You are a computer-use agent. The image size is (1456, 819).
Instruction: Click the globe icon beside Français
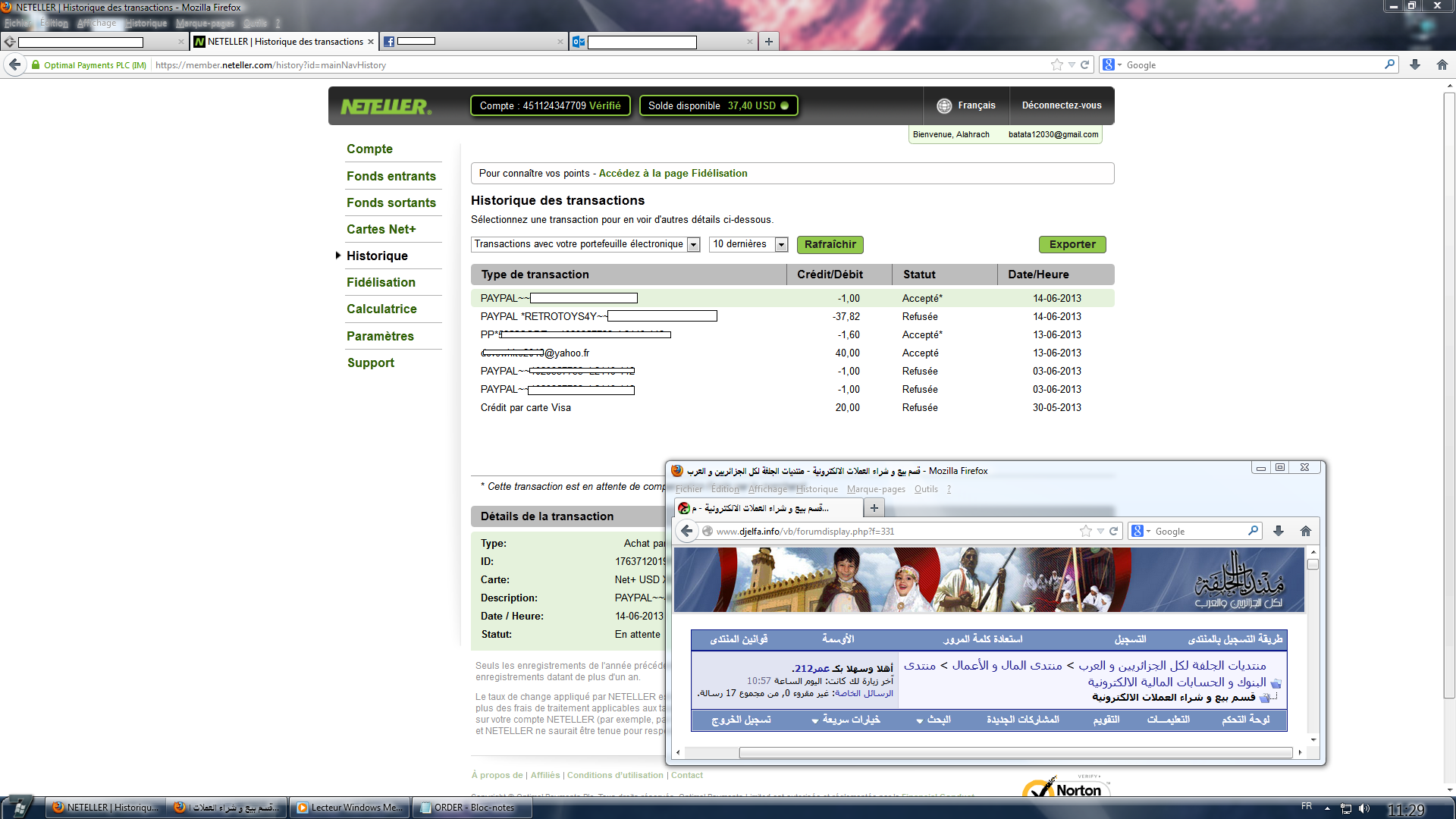944,105
